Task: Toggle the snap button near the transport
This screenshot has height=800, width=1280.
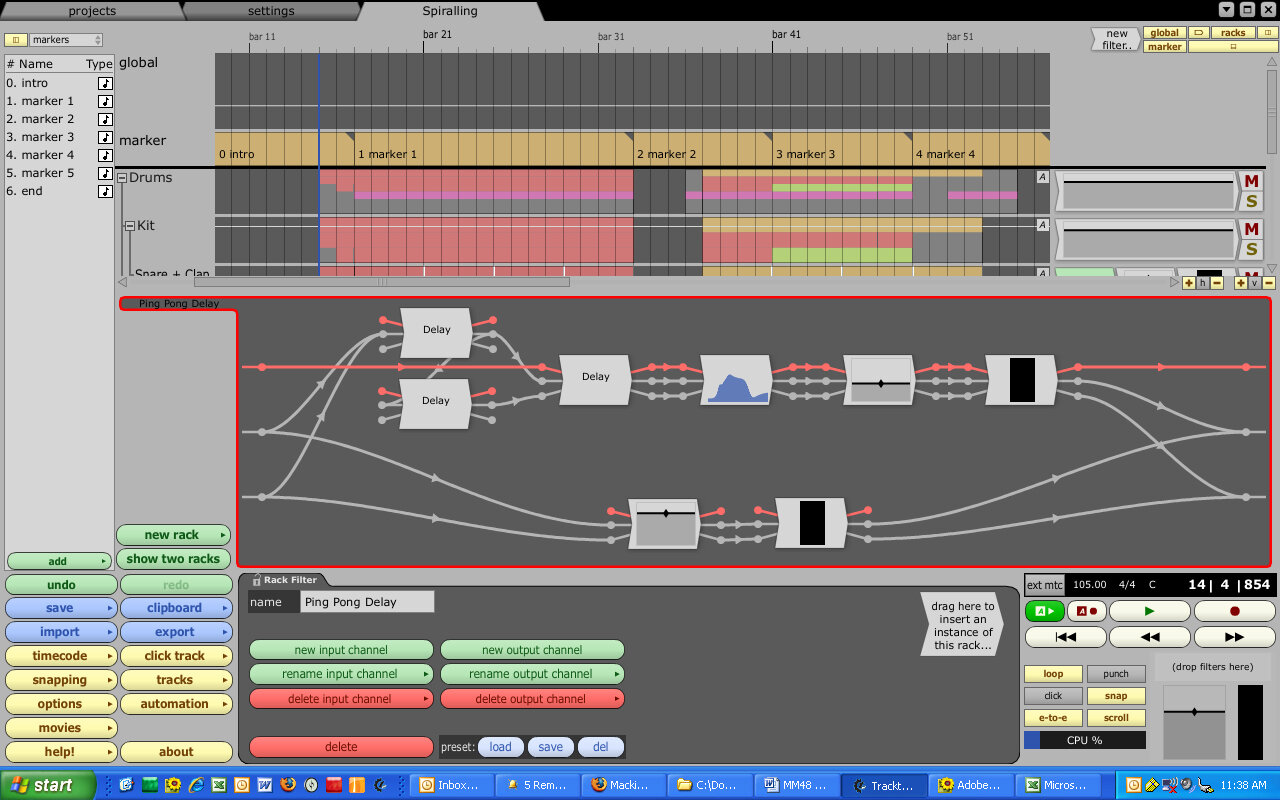Action: click(1116, 696)
